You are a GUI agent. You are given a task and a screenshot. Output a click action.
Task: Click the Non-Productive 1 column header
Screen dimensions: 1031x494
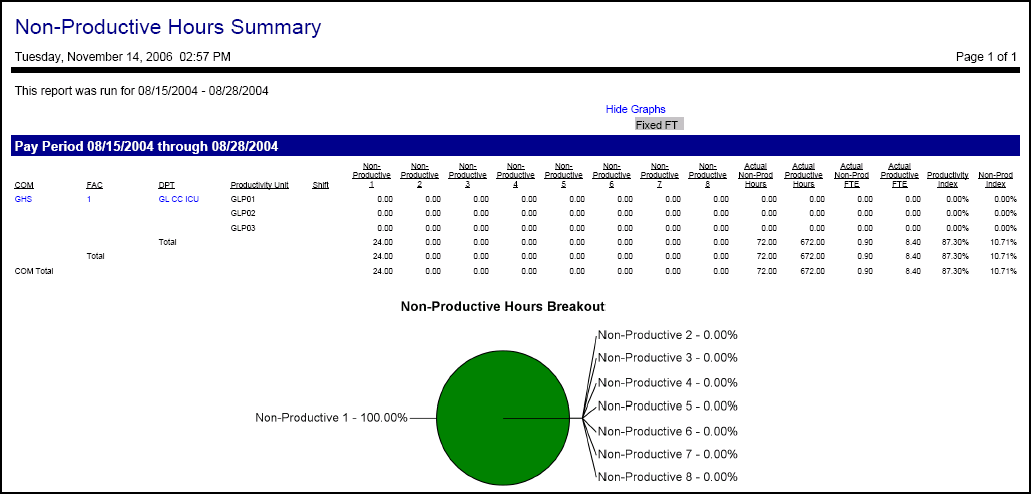(371, 175)
